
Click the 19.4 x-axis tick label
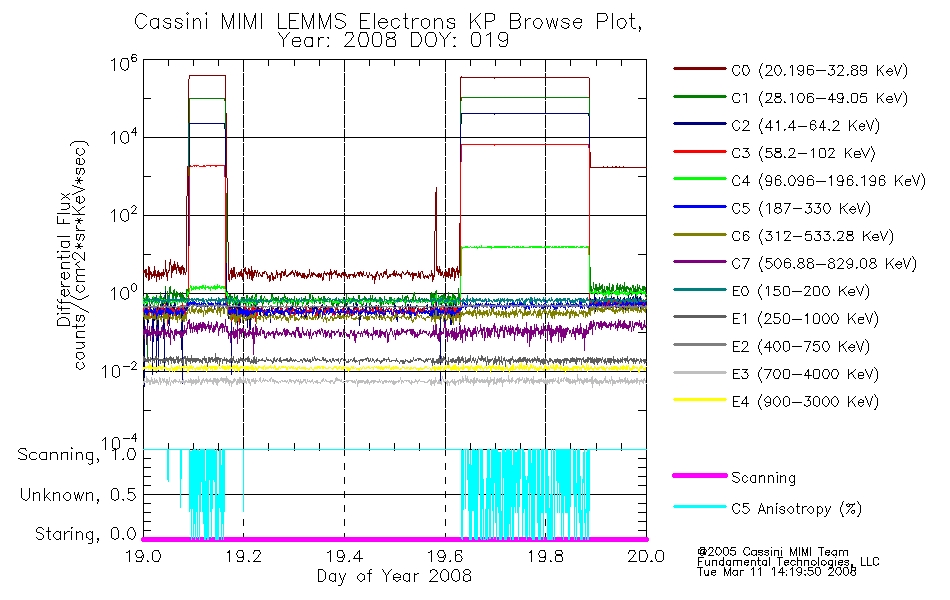(345, 556)
